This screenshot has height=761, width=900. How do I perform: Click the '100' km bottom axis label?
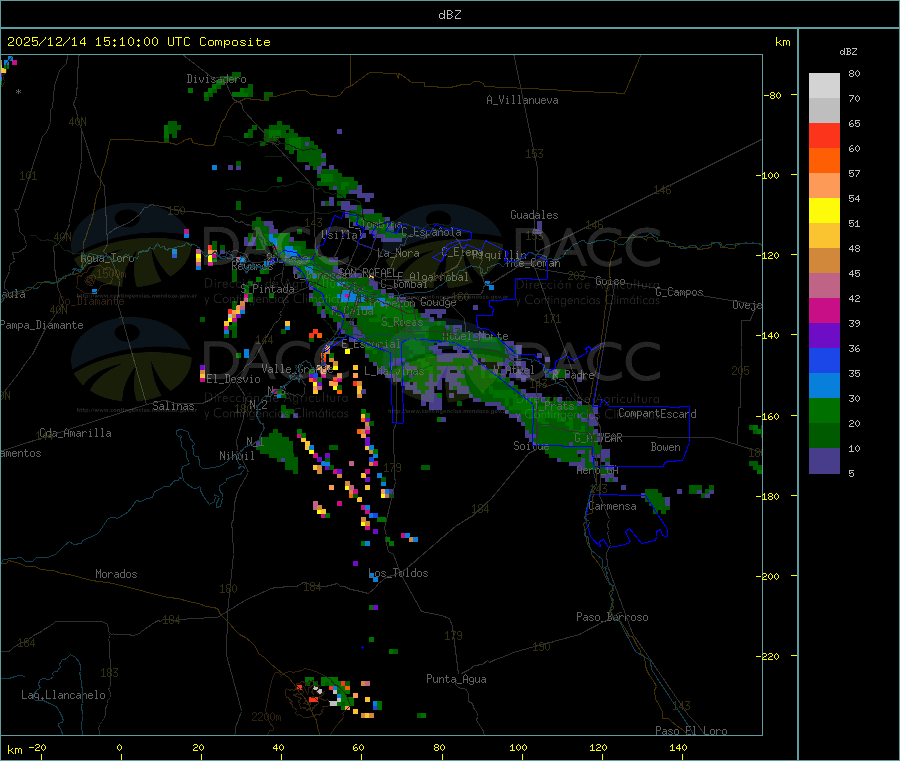pyautogui.click(x=518, y=747)
